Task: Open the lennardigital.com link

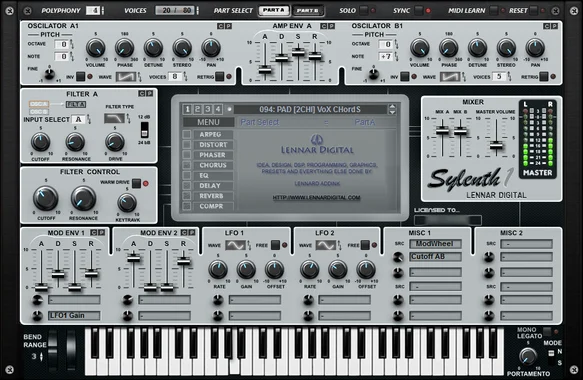Action: [x=316, y=197]
